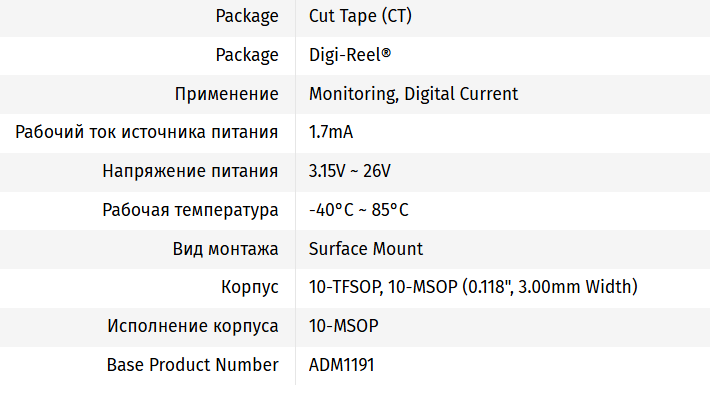Select the "10-MSOP" supplier package value
Screen dimensions: 710x401
343,327
